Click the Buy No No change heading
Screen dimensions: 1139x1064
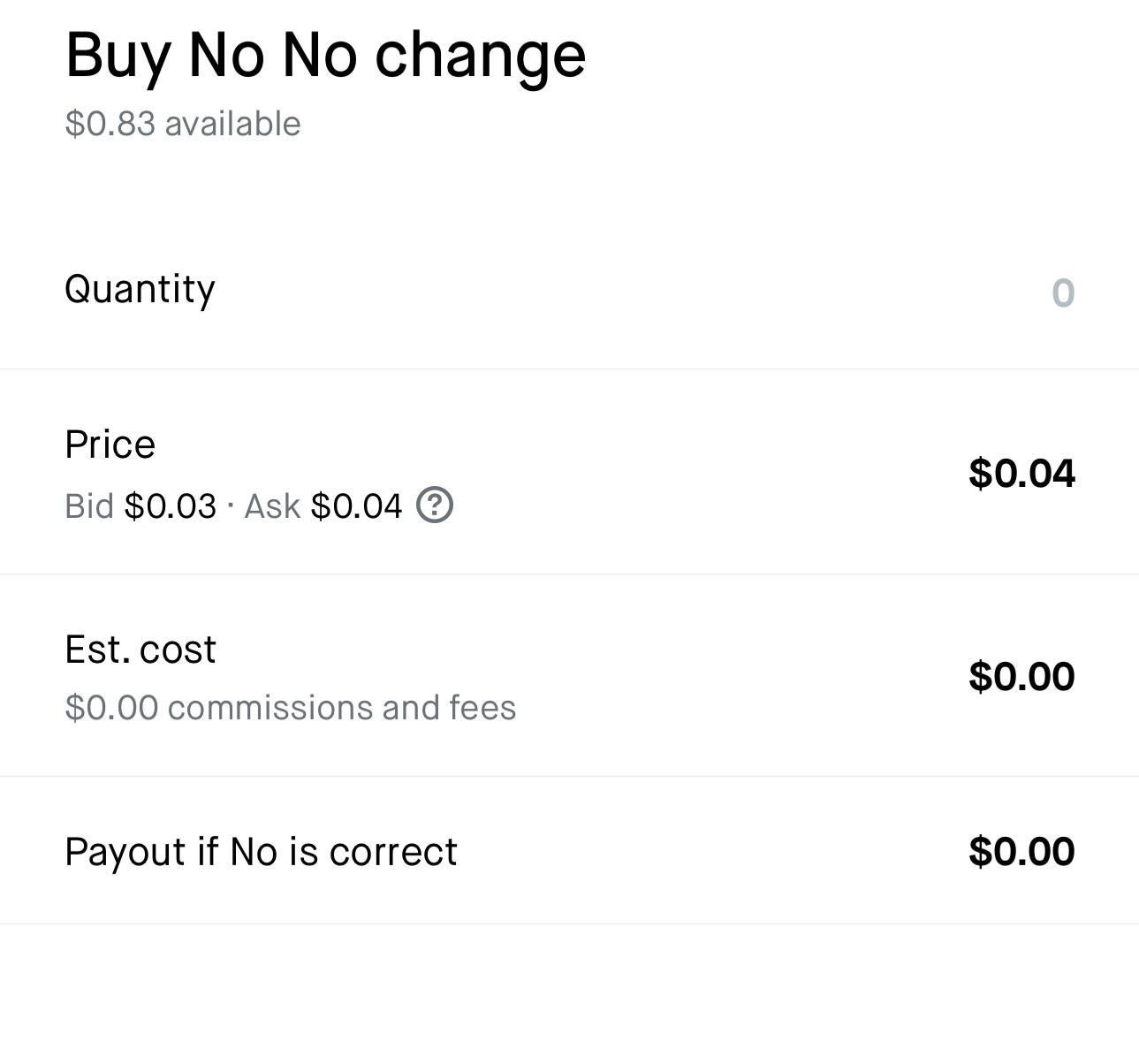[x=325, y=55]
